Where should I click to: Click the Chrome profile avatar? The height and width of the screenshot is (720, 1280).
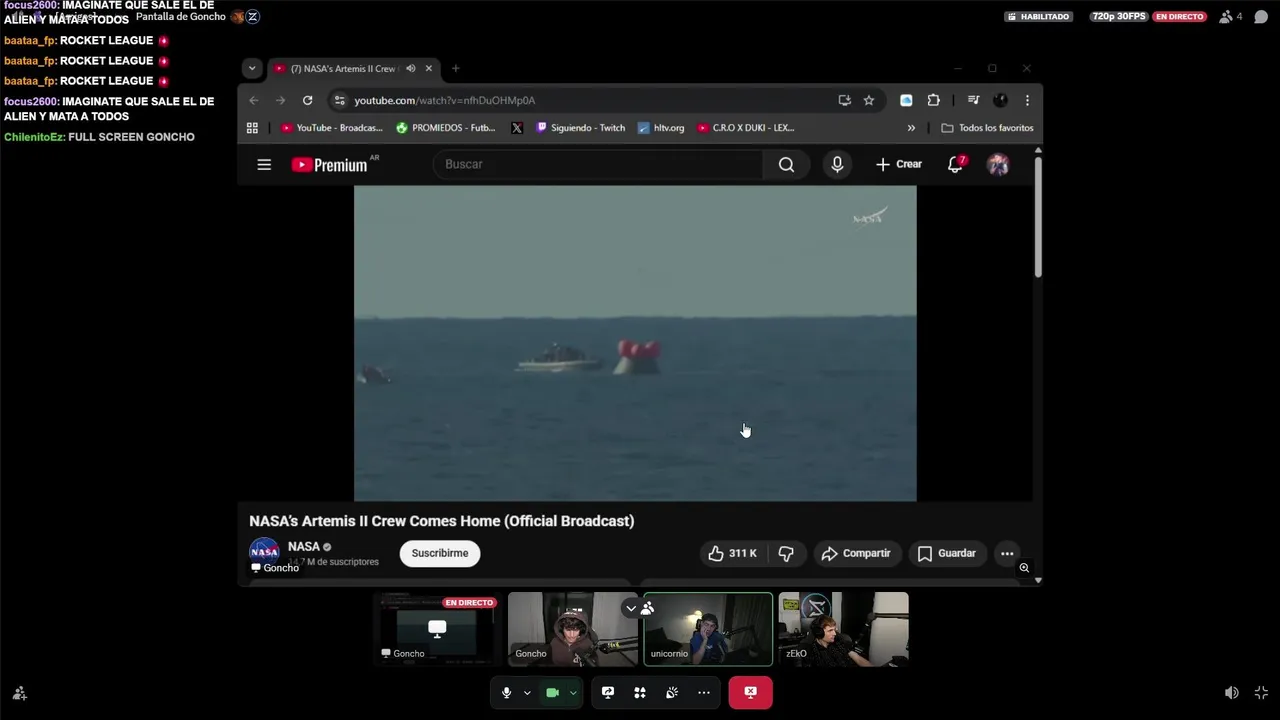click(1000, 100)
